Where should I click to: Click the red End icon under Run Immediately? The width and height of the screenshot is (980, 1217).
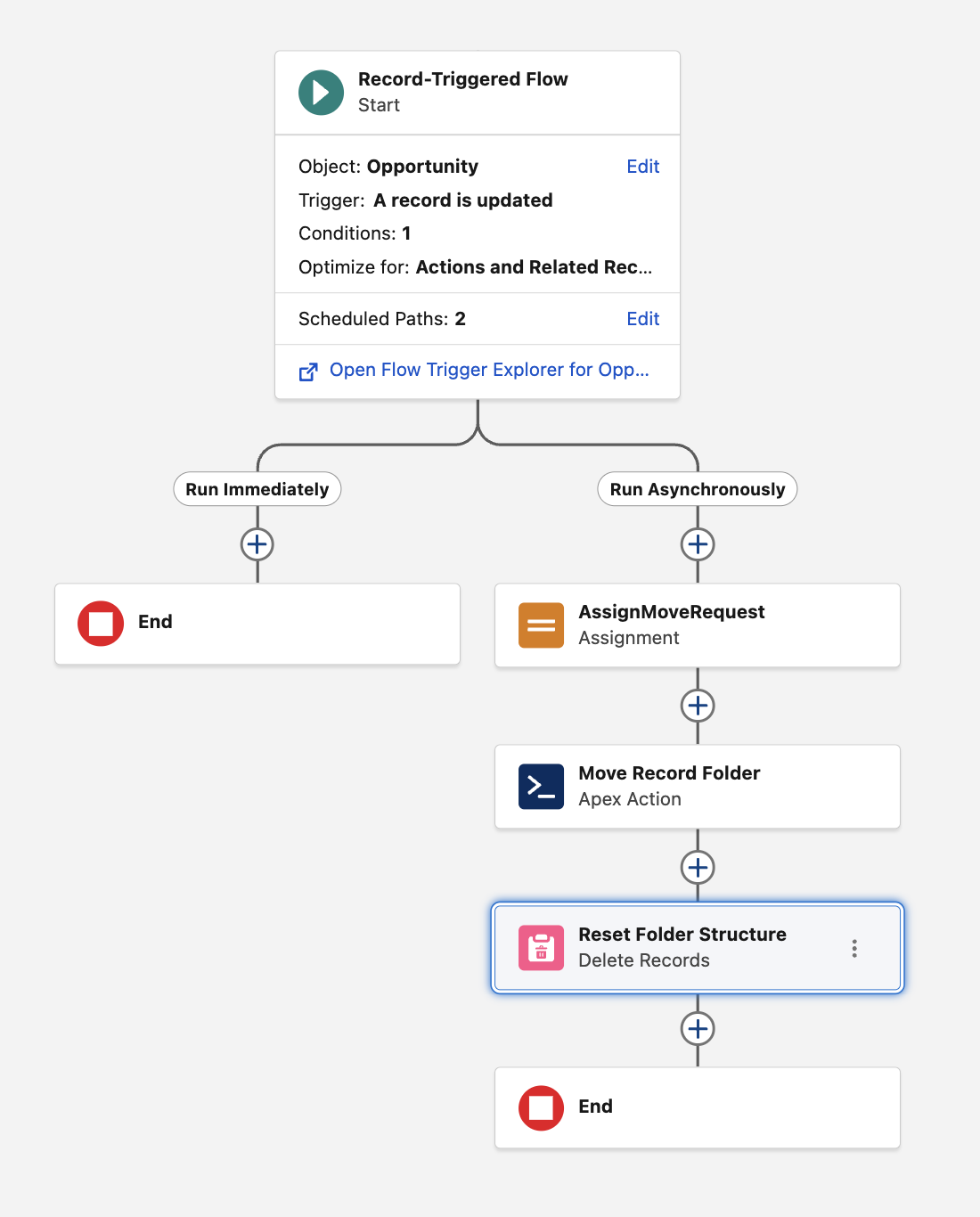click(101, 624)
